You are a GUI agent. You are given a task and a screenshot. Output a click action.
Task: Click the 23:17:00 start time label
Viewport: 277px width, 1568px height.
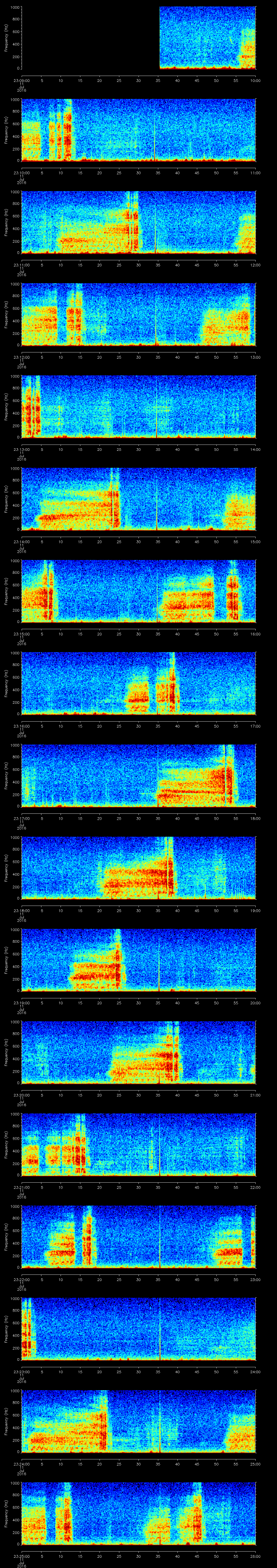click(21, 818)
